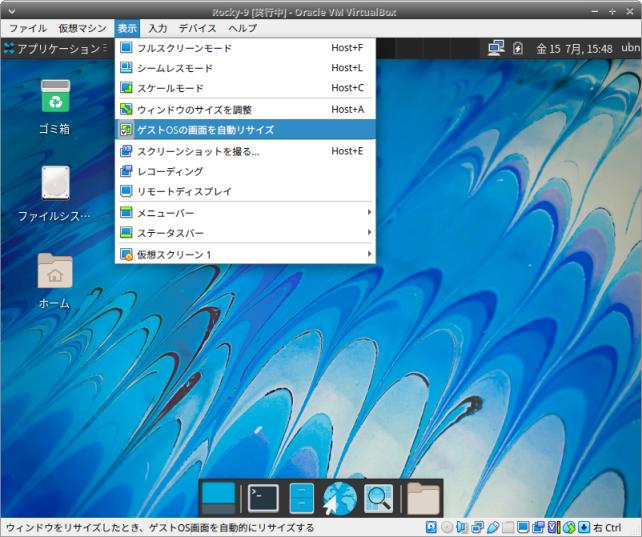
Task: Click the mouse integration status icon
Action: click(570, 527)
